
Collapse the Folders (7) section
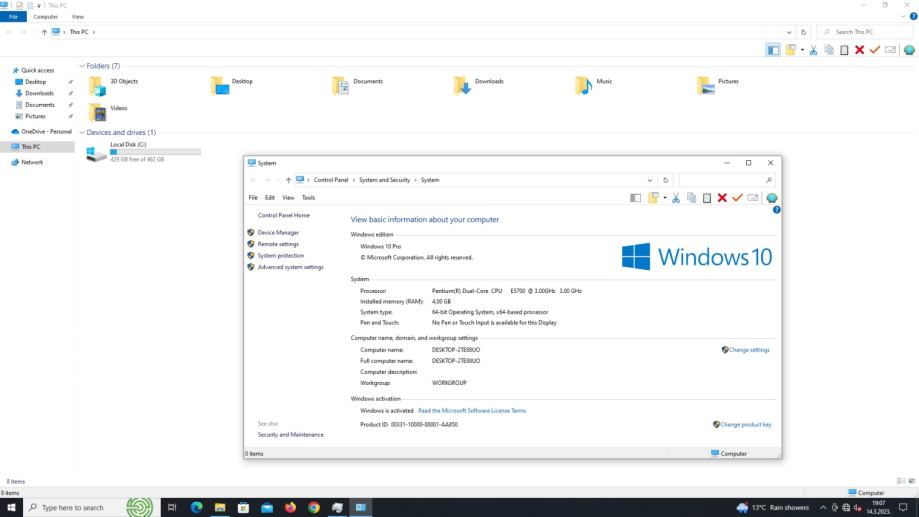[x=81, y=66]
